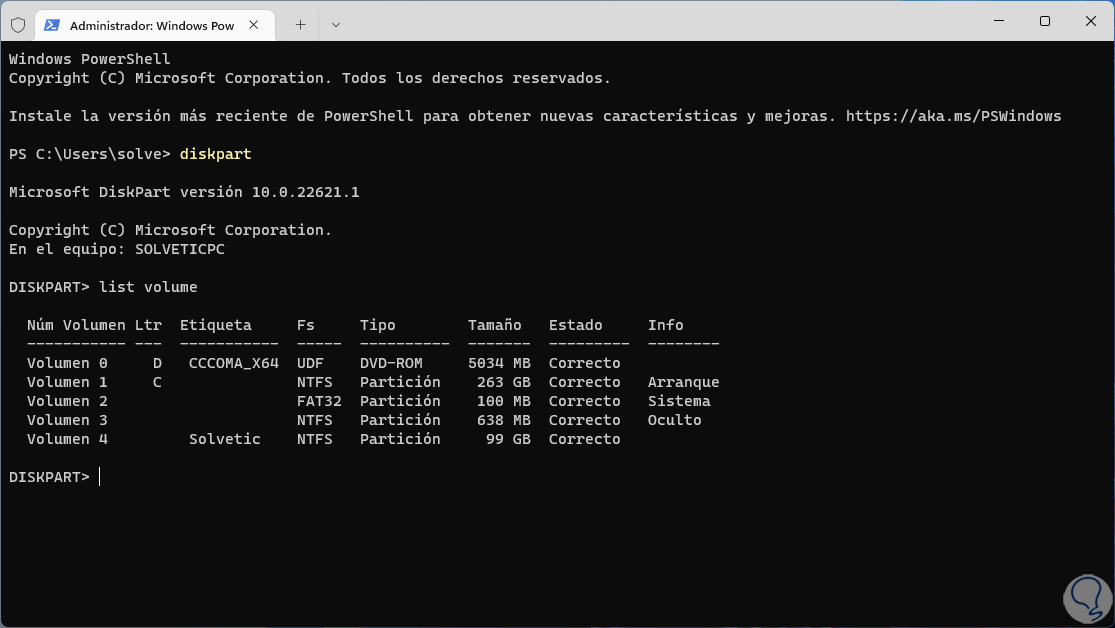Close the Administrador: Windows PowerShell tab
1115x628 pixels.
point(253,25)
